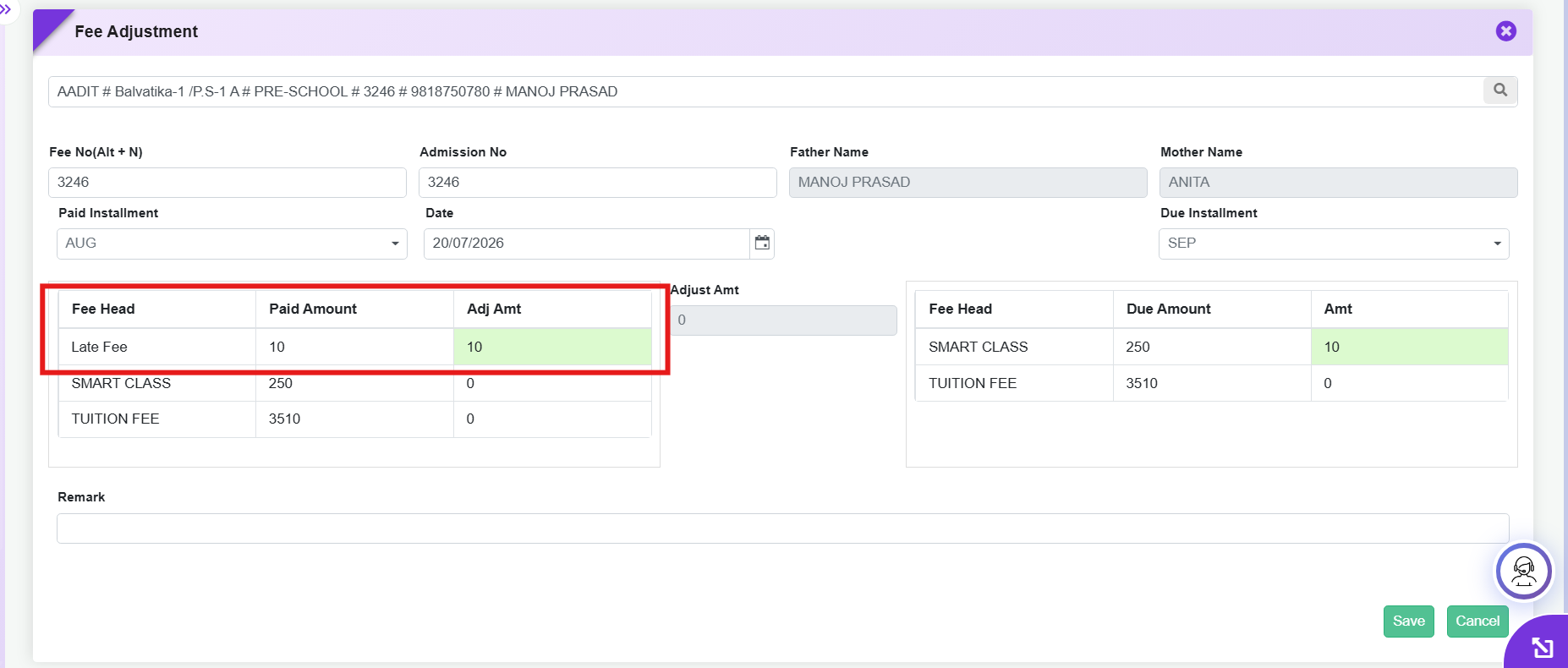The image size is (1568, 668).
Task: Click the Date input field
Action: 587,244
